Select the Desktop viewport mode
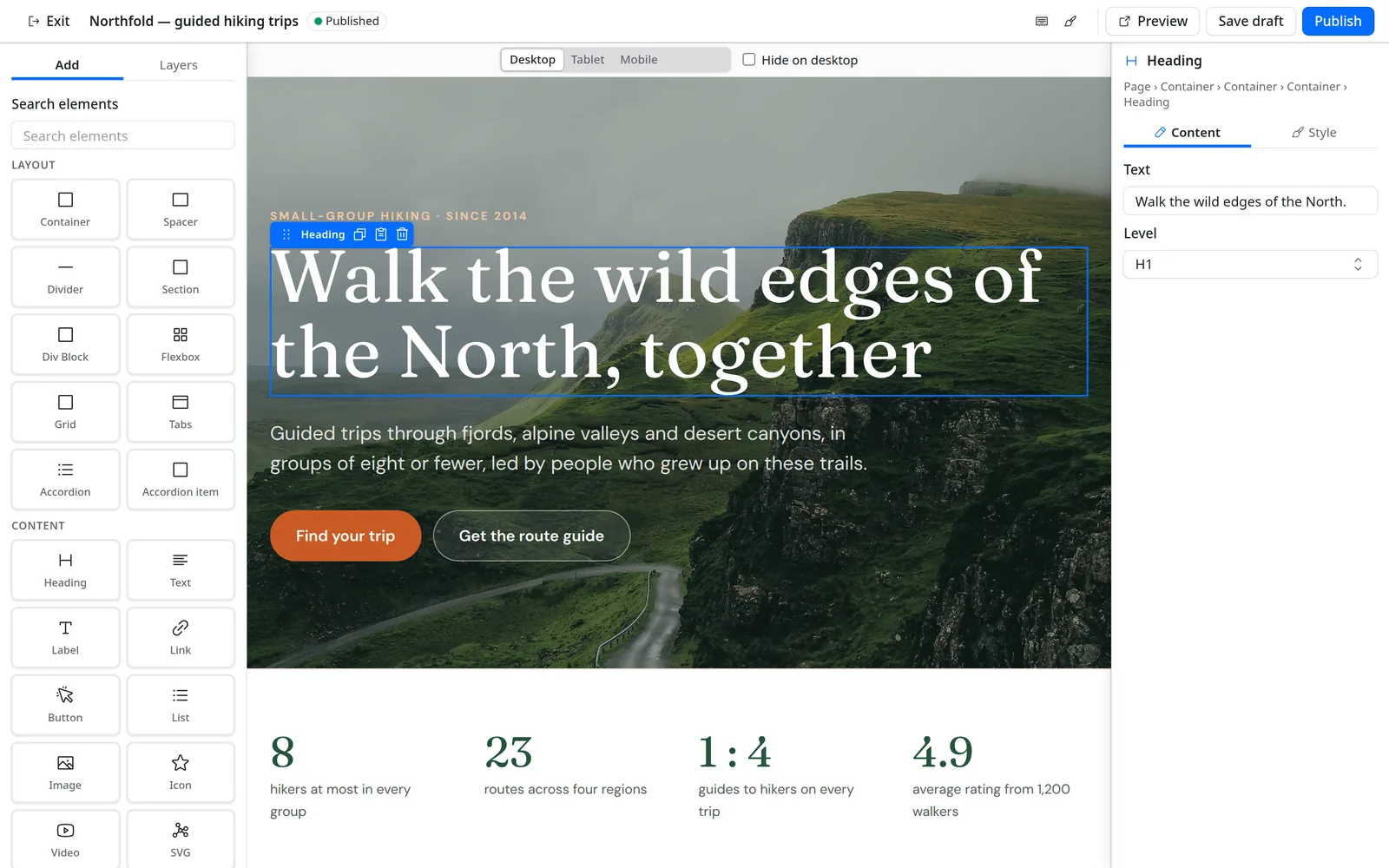1389x868 pixels. 532,60
